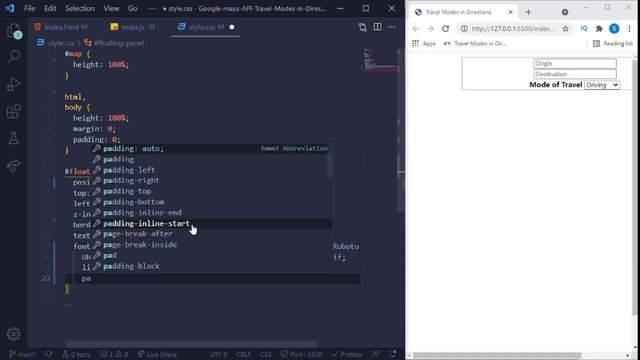The image size is (640, 360).
Task: Open the File menu
Action: (x=29, y=8)
